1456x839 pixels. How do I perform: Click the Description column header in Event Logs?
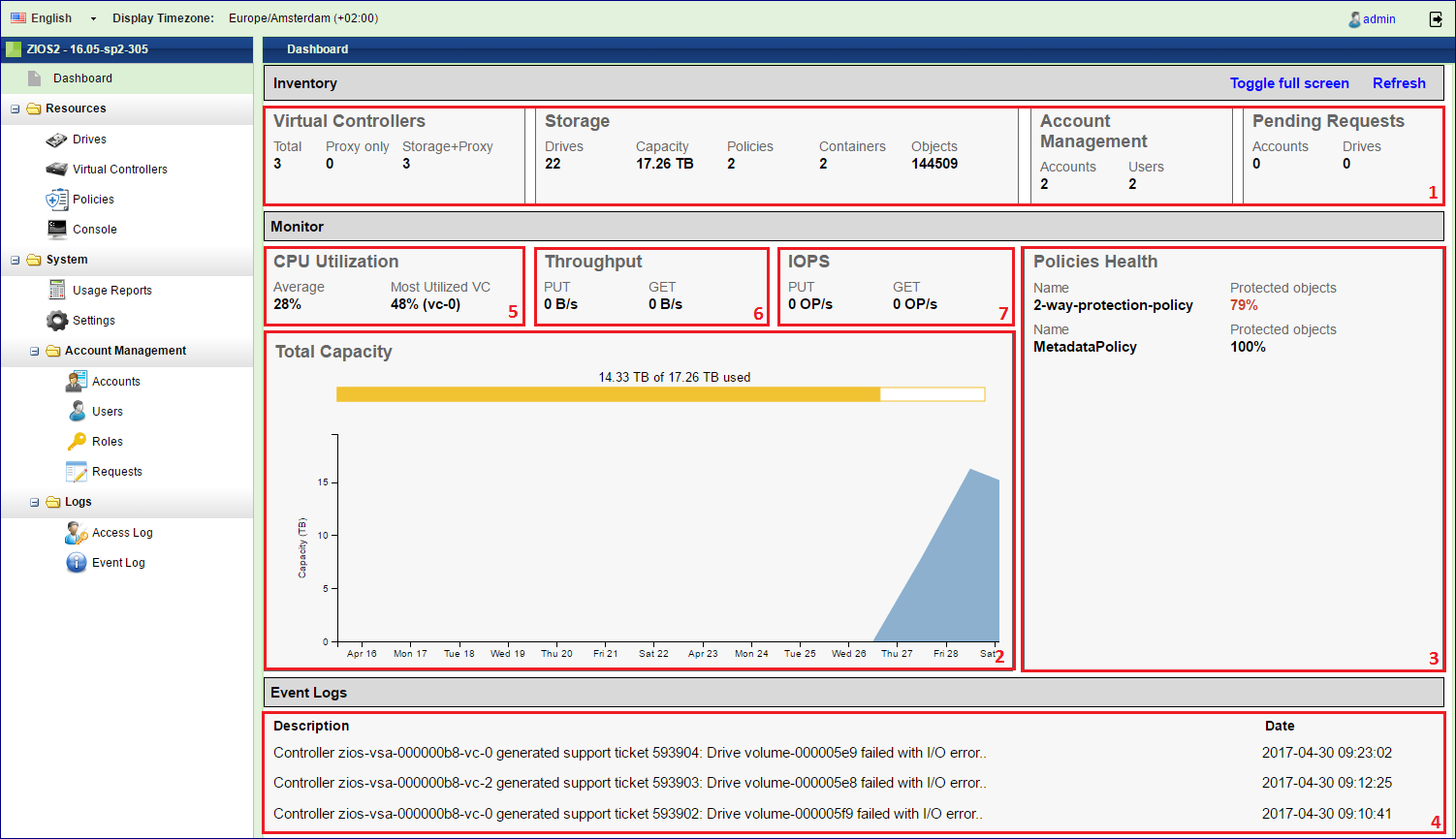[311, 726]
